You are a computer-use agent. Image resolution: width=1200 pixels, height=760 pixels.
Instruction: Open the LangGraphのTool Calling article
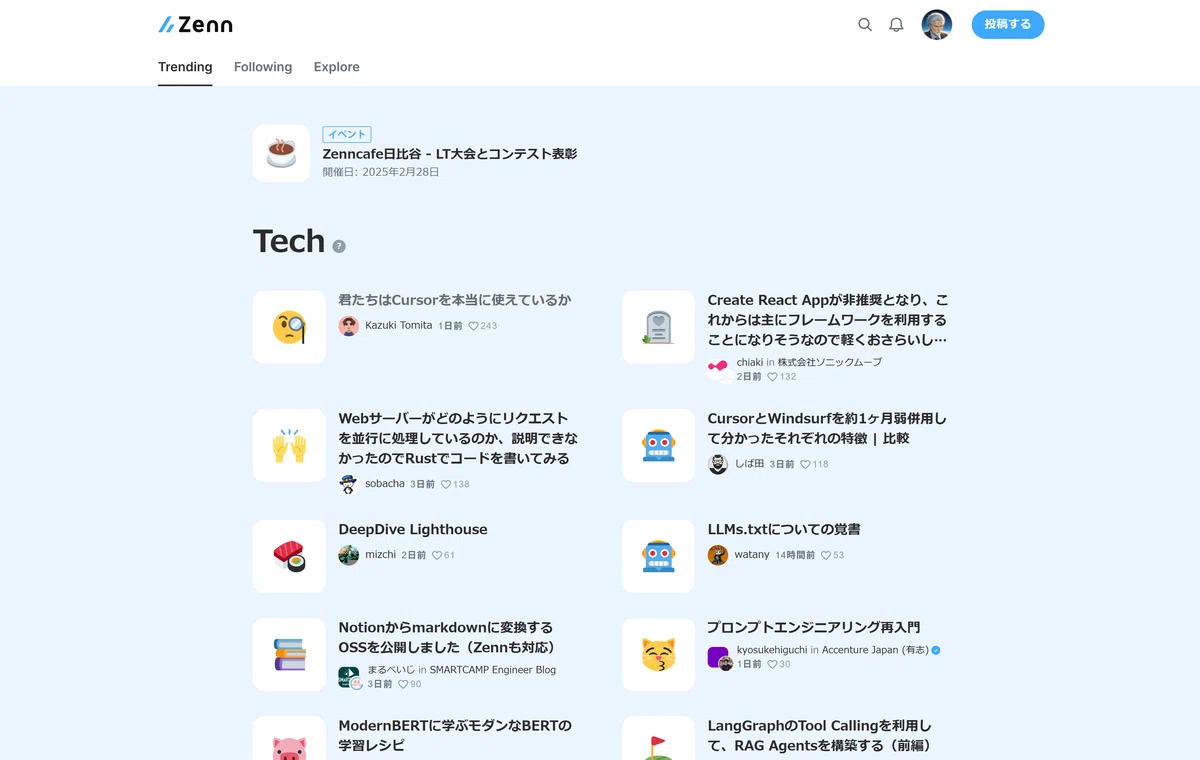click(820, 735)
